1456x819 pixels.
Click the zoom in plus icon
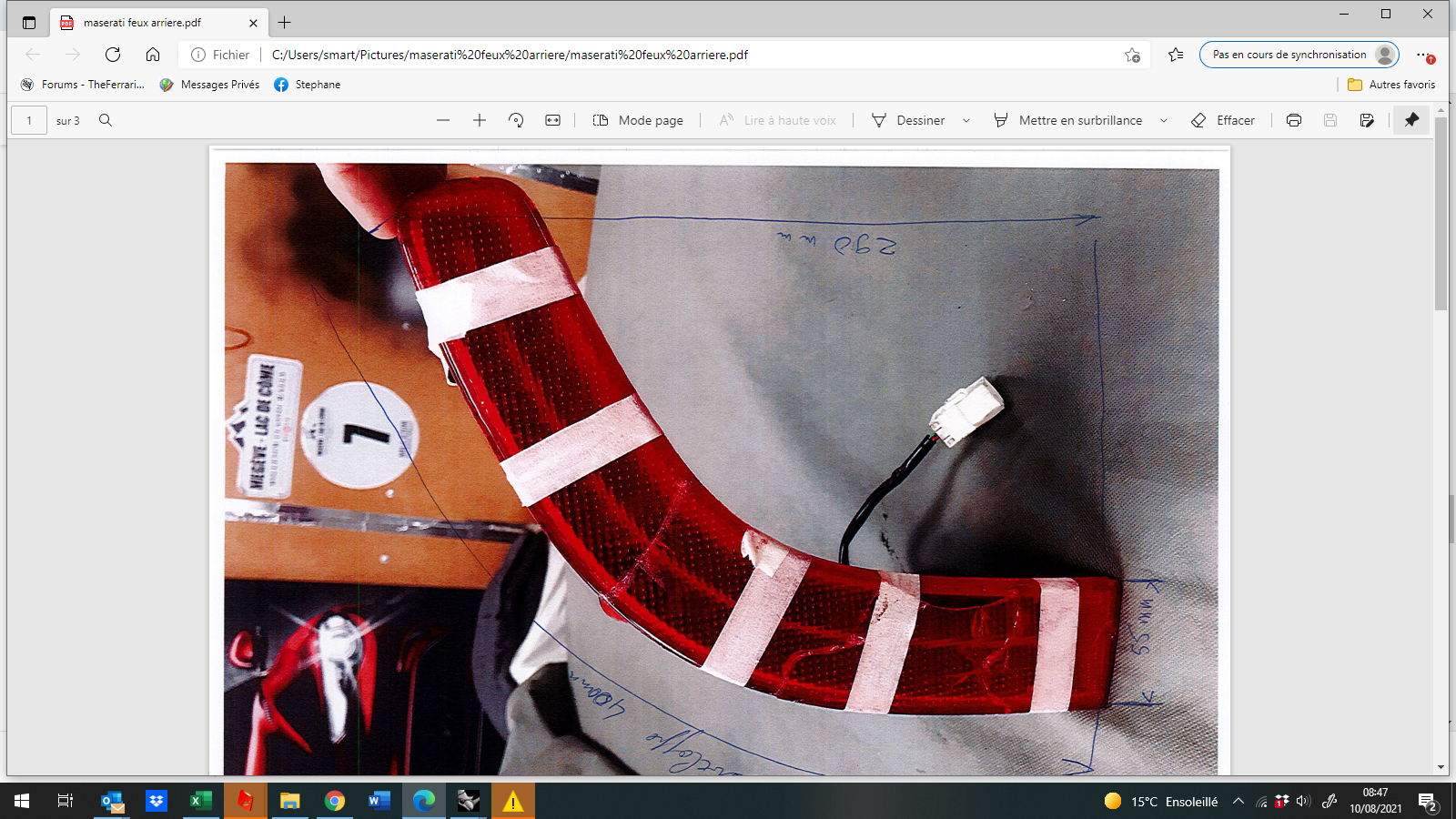click(480, 120)
